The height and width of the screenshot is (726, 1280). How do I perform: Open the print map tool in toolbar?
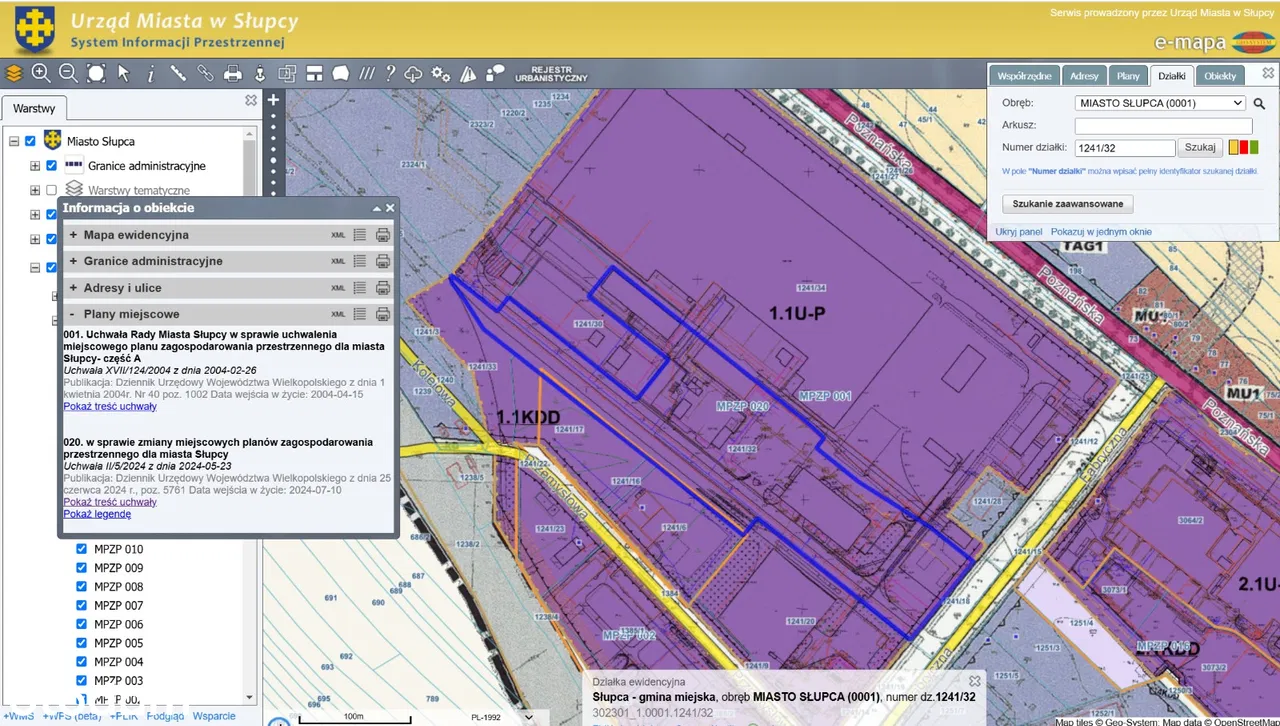(233, 73)
